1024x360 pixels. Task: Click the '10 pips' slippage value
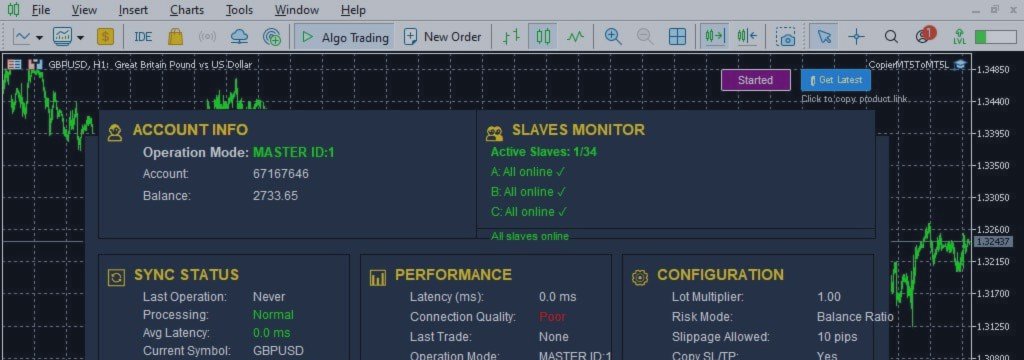[837, 337]
